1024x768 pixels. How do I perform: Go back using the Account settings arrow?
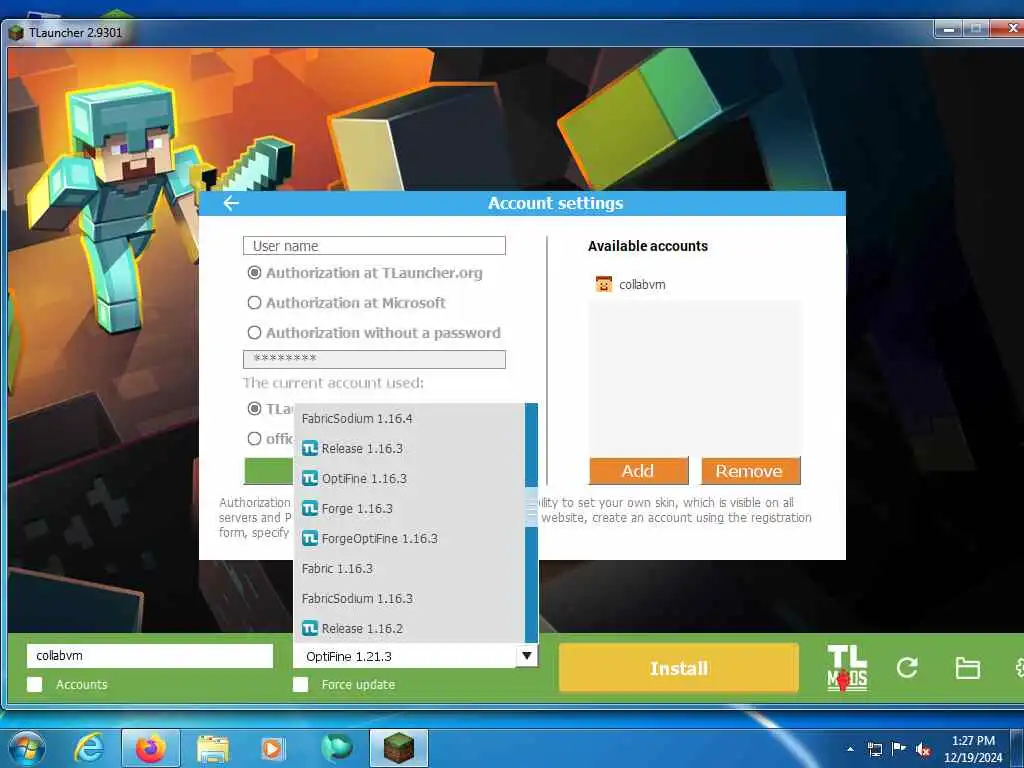pyautogui.click(x=231, y=203)
